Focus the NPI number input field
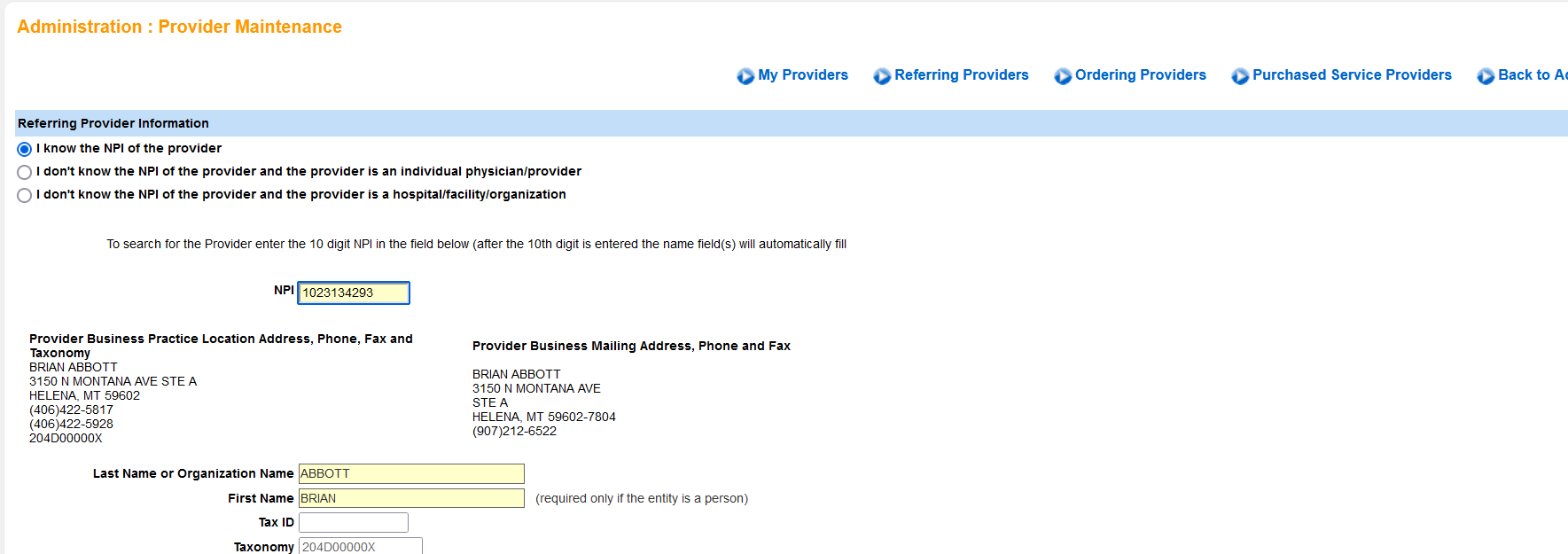This screenshot has height=554, width=1568. click(x=354, y=293)
